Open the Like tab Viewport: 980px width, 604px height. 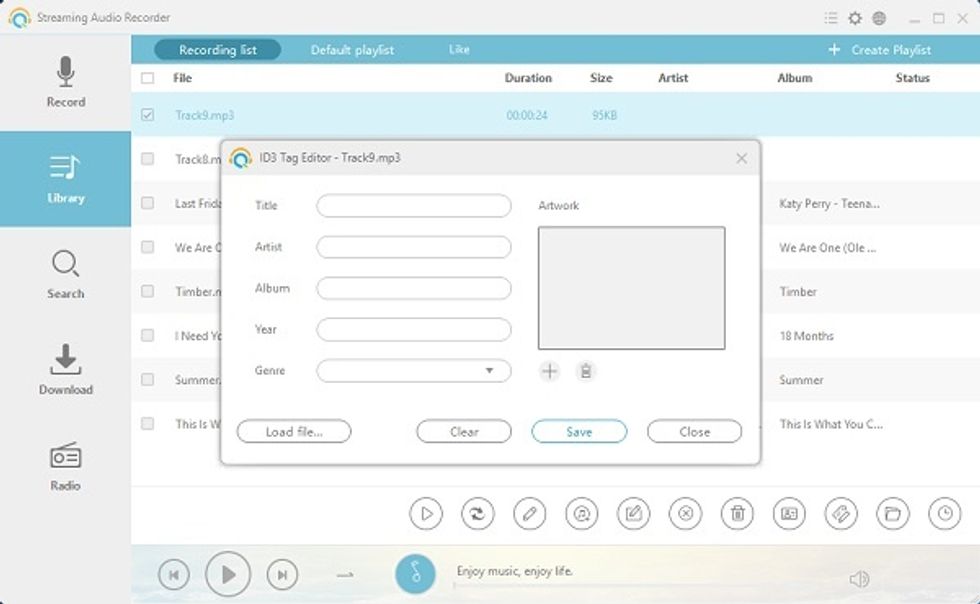459,48
